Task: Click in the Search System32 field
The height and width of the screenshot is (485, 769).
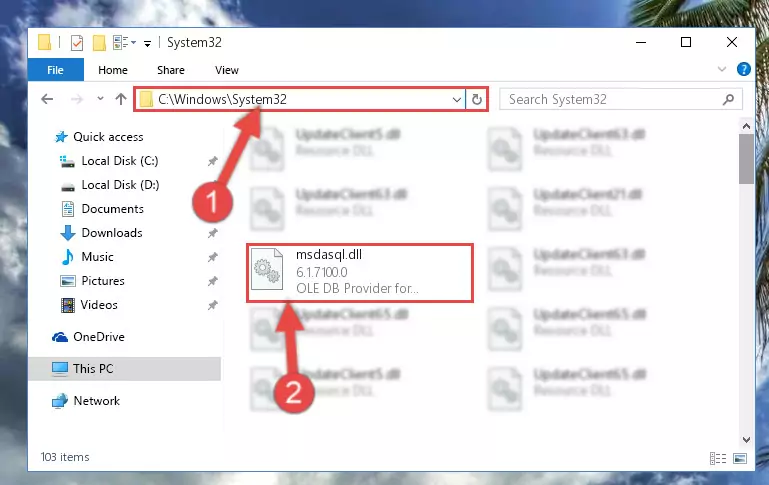Action: pyautogui.click(x=613, y=100)
